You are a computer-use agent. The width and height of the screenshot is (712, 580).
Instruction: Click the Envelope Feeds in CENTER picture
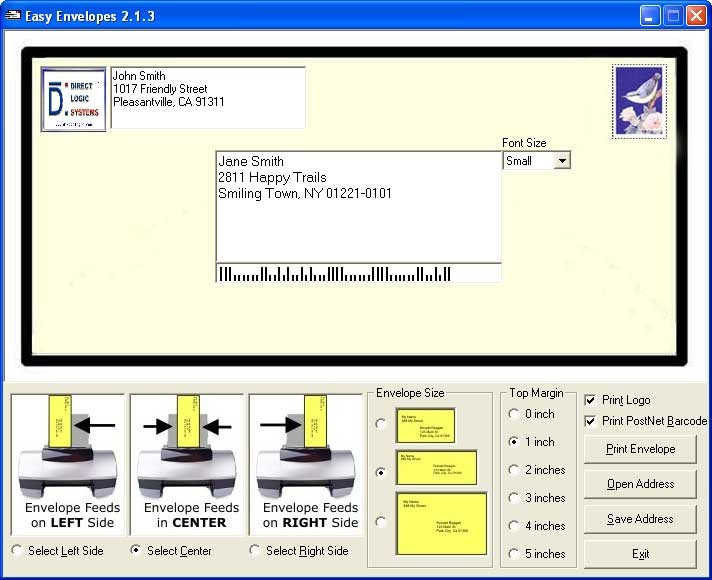click(x=187, y=465)
